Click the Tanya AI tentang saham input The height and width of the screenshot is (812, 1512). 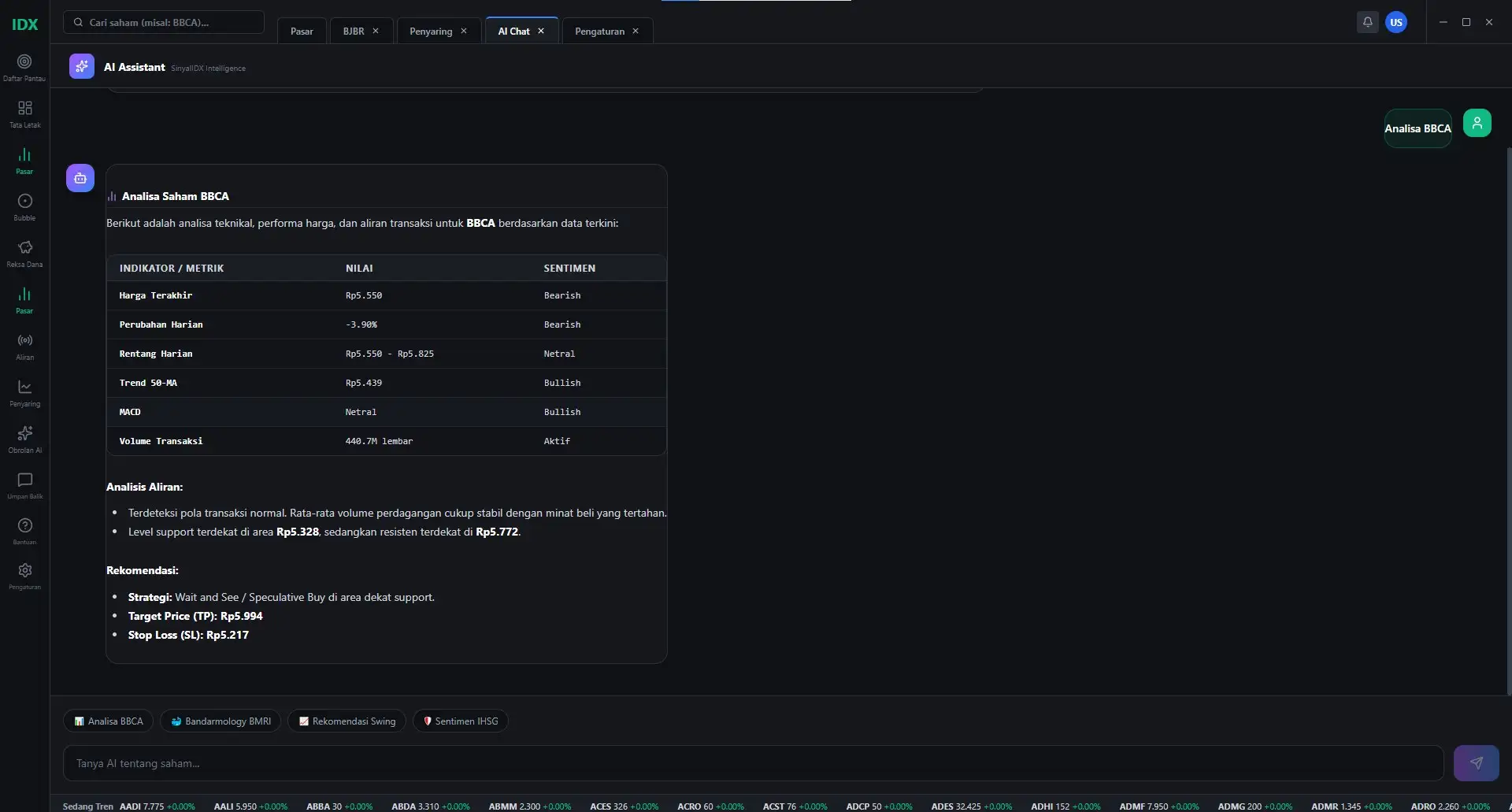coord(753,763)
